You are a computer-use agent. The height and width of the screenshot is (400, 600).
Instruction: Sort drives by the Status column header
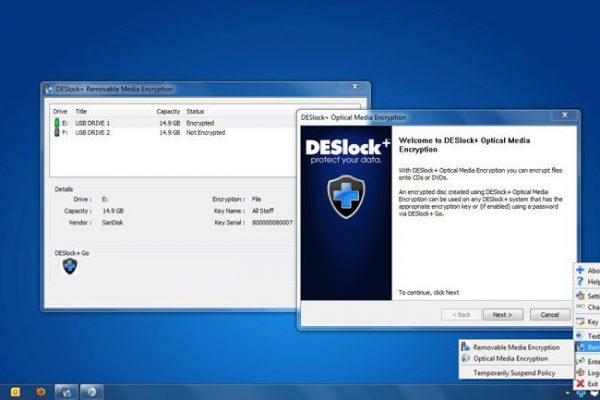195,111
